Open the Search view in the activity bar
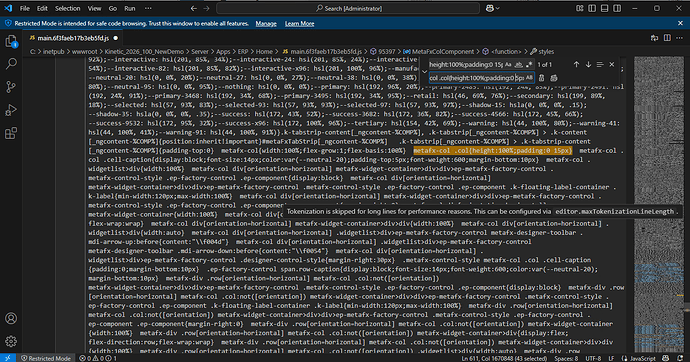Image resolution: width=690 pixels, height=362 pixels. [11, 64]
